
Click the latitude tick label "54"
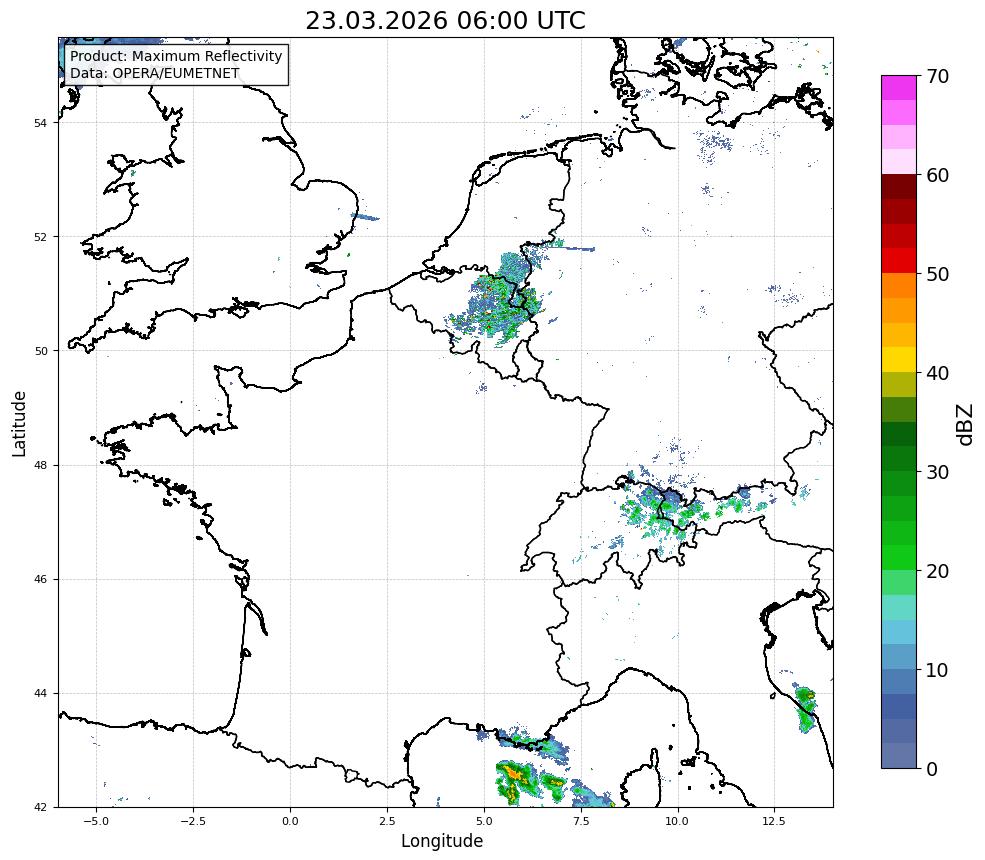click(x=40, y=123)
